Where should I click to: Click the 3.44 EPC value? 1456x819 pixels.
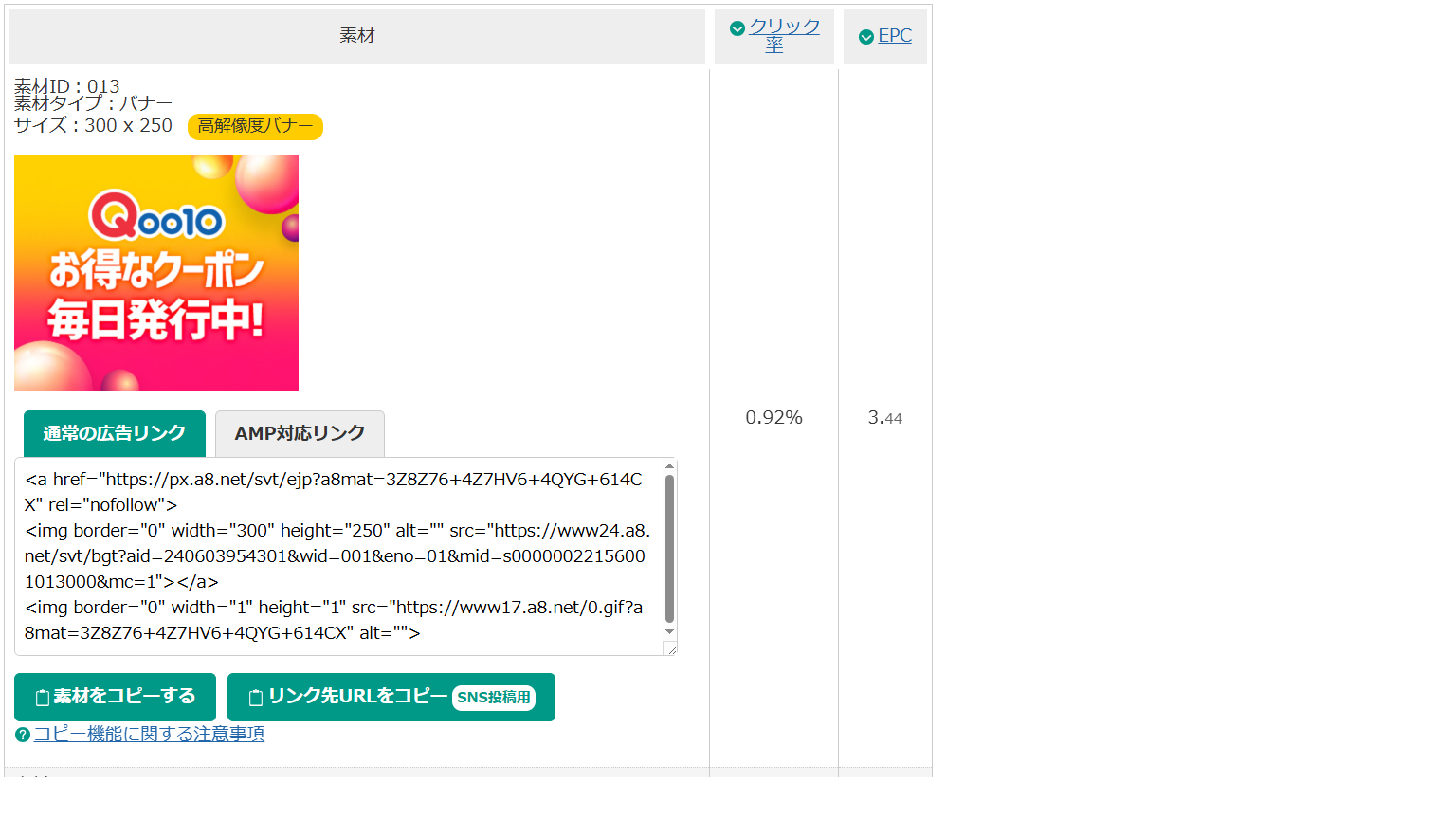point(884,417)
